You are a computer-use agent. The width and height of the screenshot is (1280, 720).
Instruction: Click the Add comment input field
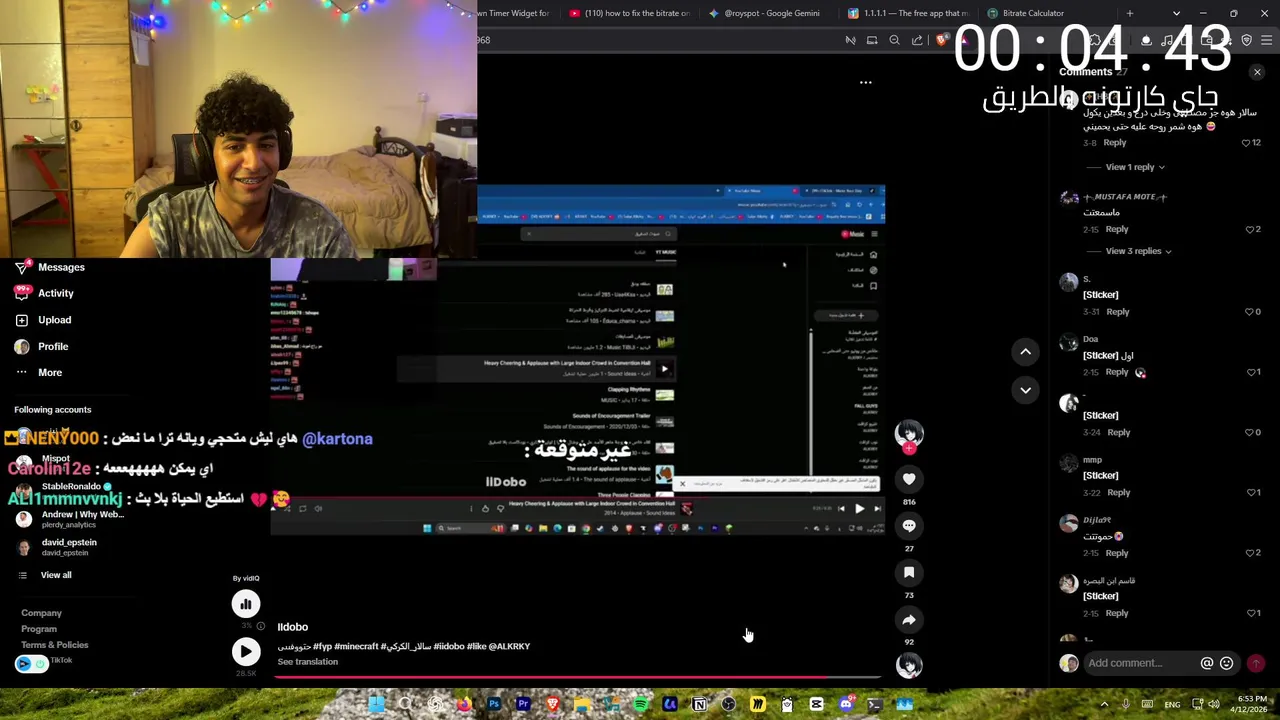1142,663
